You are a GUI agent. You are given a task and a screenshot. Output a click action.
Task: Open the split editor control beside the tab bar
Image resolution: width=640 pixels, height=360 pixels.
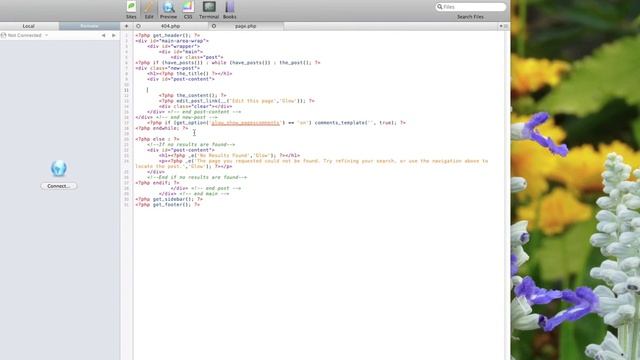[503, 26]
